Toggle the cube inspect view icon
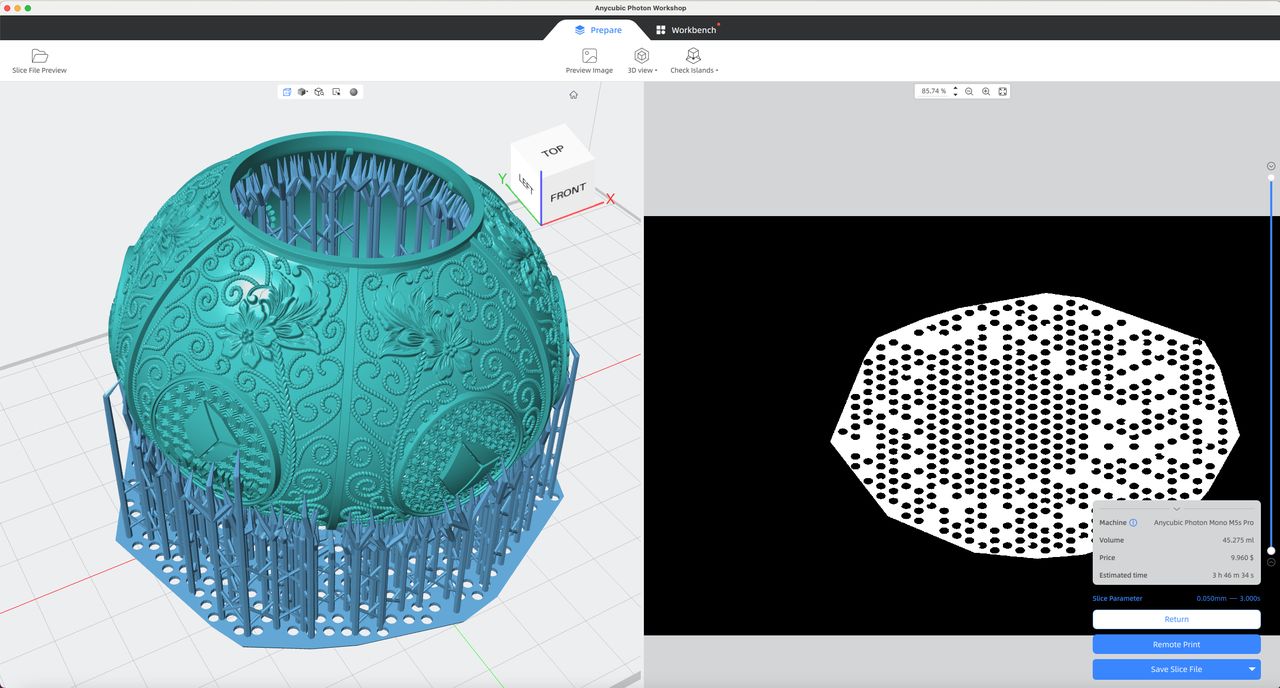1280x688 pixels. 319,92
